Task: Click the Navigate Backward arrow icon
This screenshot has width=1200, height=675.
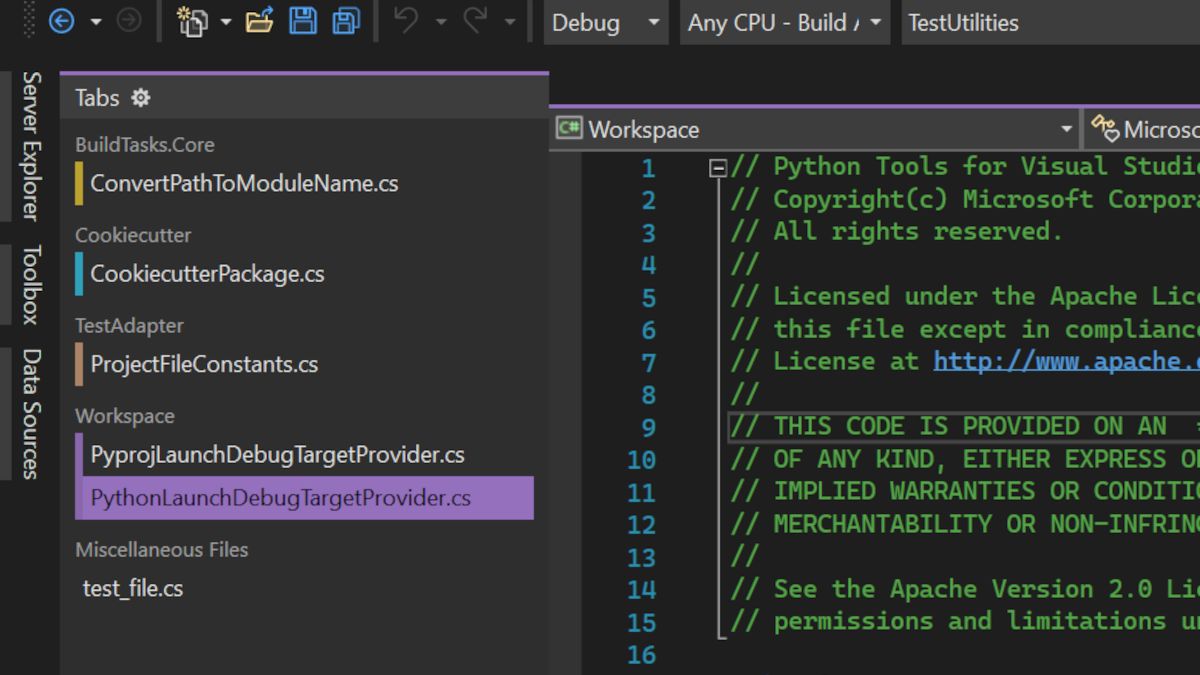Action: coord(61,21)
